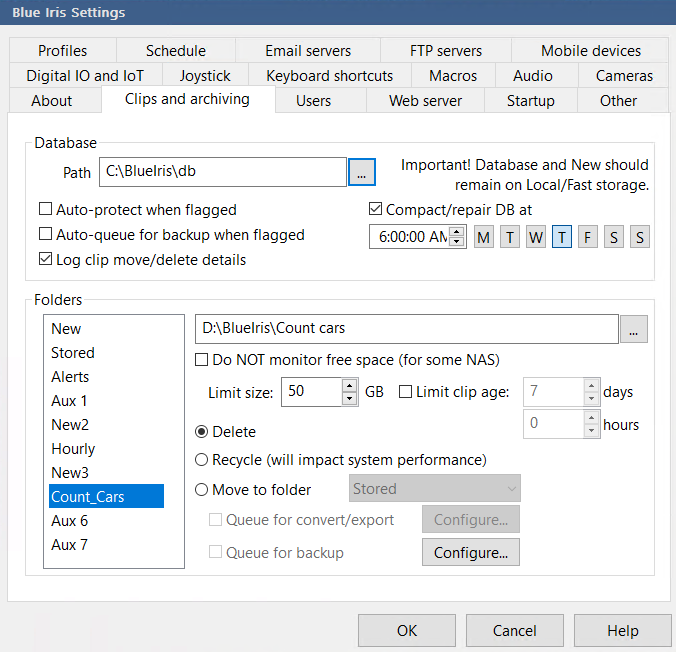The height and width of the screenshot is (652, 676).
Task: Browse for the Count cars folder path
Action: click(633, 329)
